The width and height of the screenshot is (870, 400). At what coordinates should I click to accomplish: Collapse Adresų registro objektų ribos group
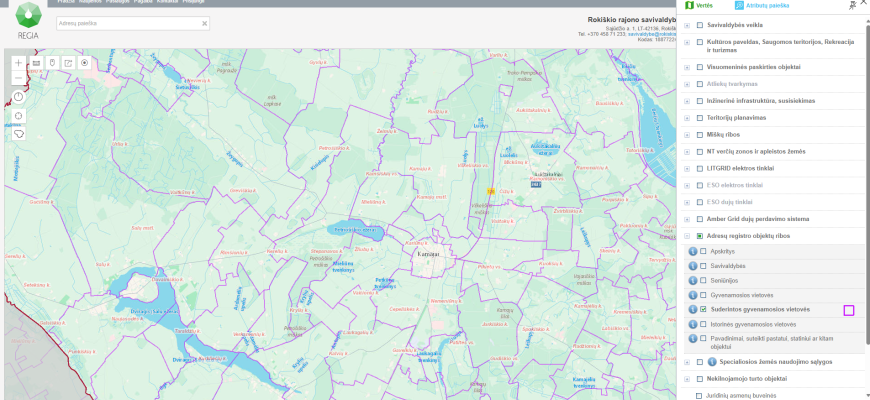(687, 236)
